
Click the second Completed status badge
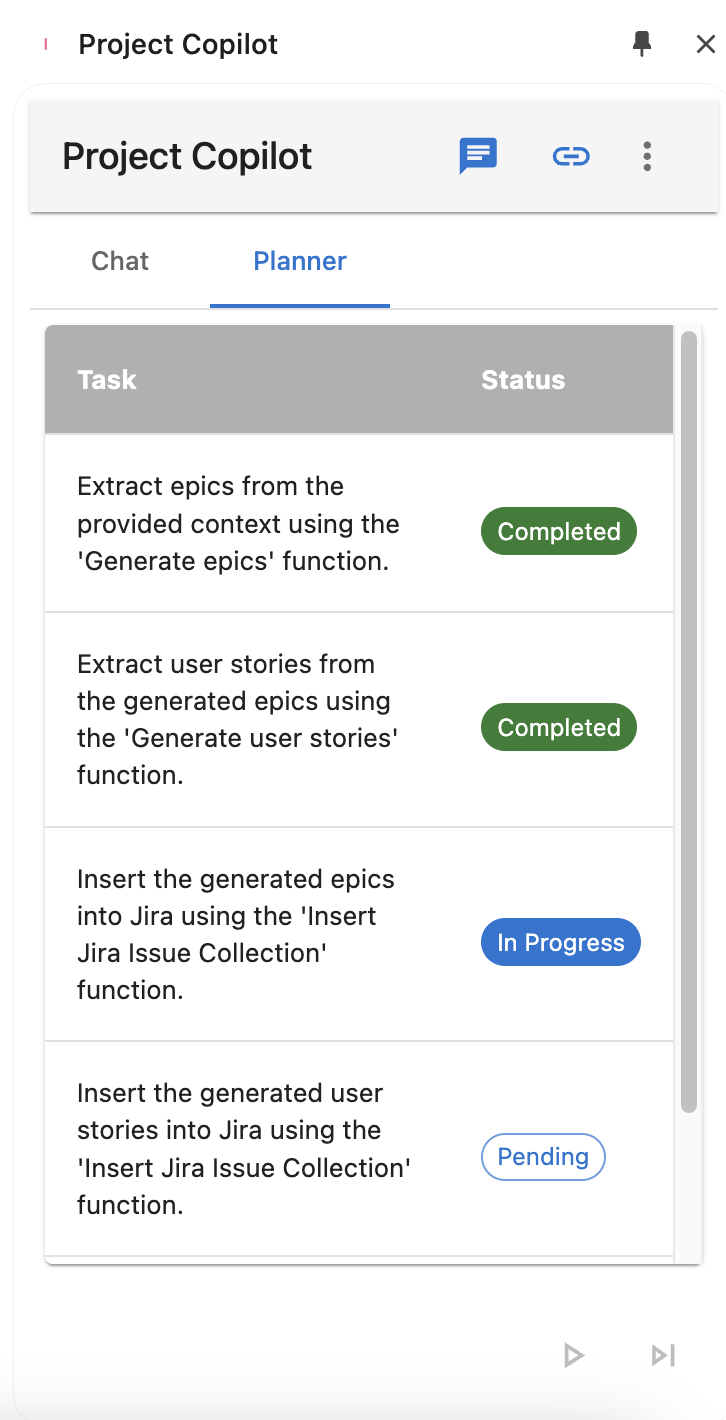click(559, 728)
